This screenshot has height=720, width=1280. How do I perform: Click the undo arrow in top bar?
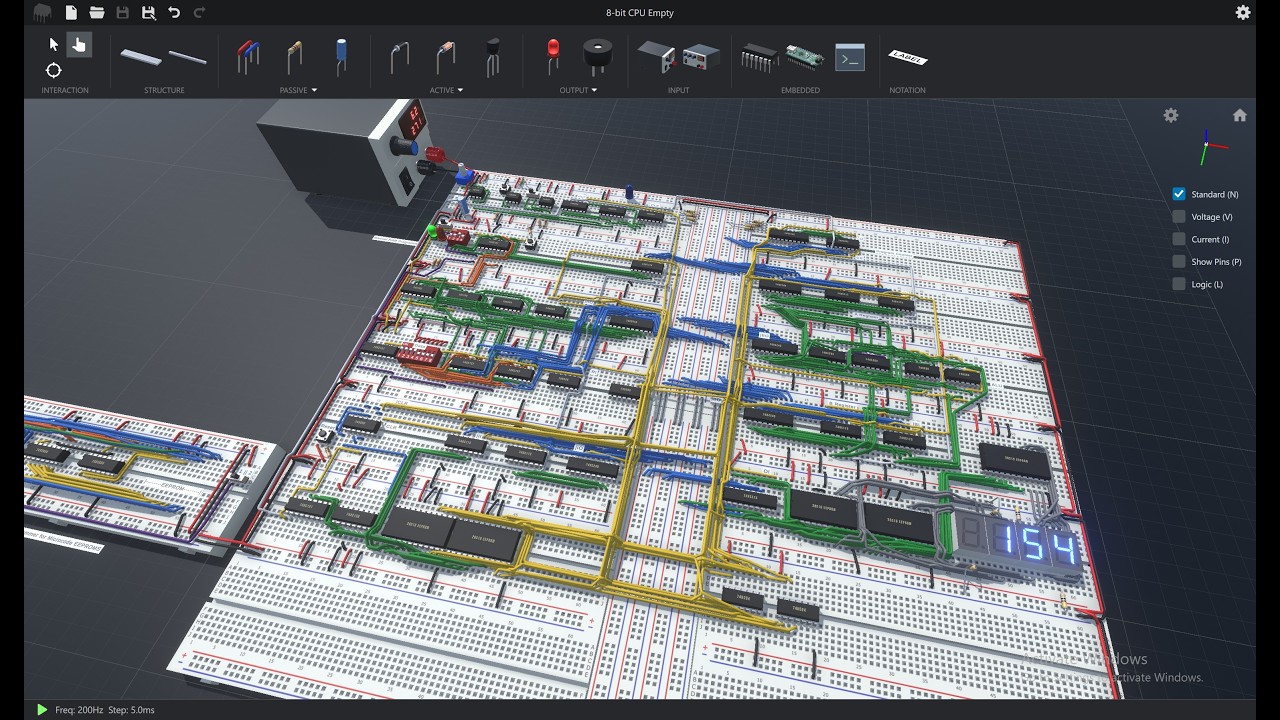[x=174, y=13]
